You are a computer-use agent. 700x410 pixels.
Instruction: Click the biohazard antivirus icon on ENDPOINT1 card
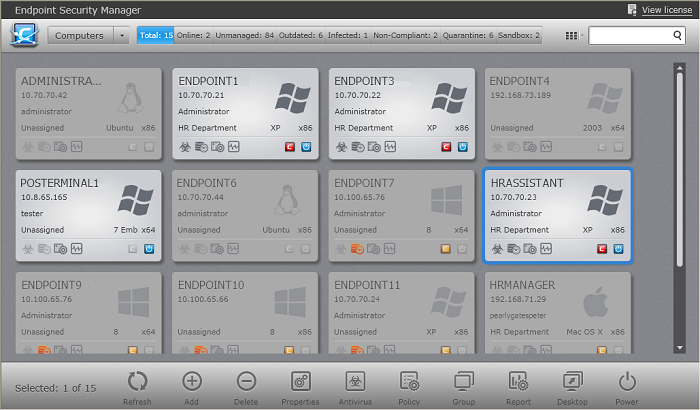pos(185,146)
